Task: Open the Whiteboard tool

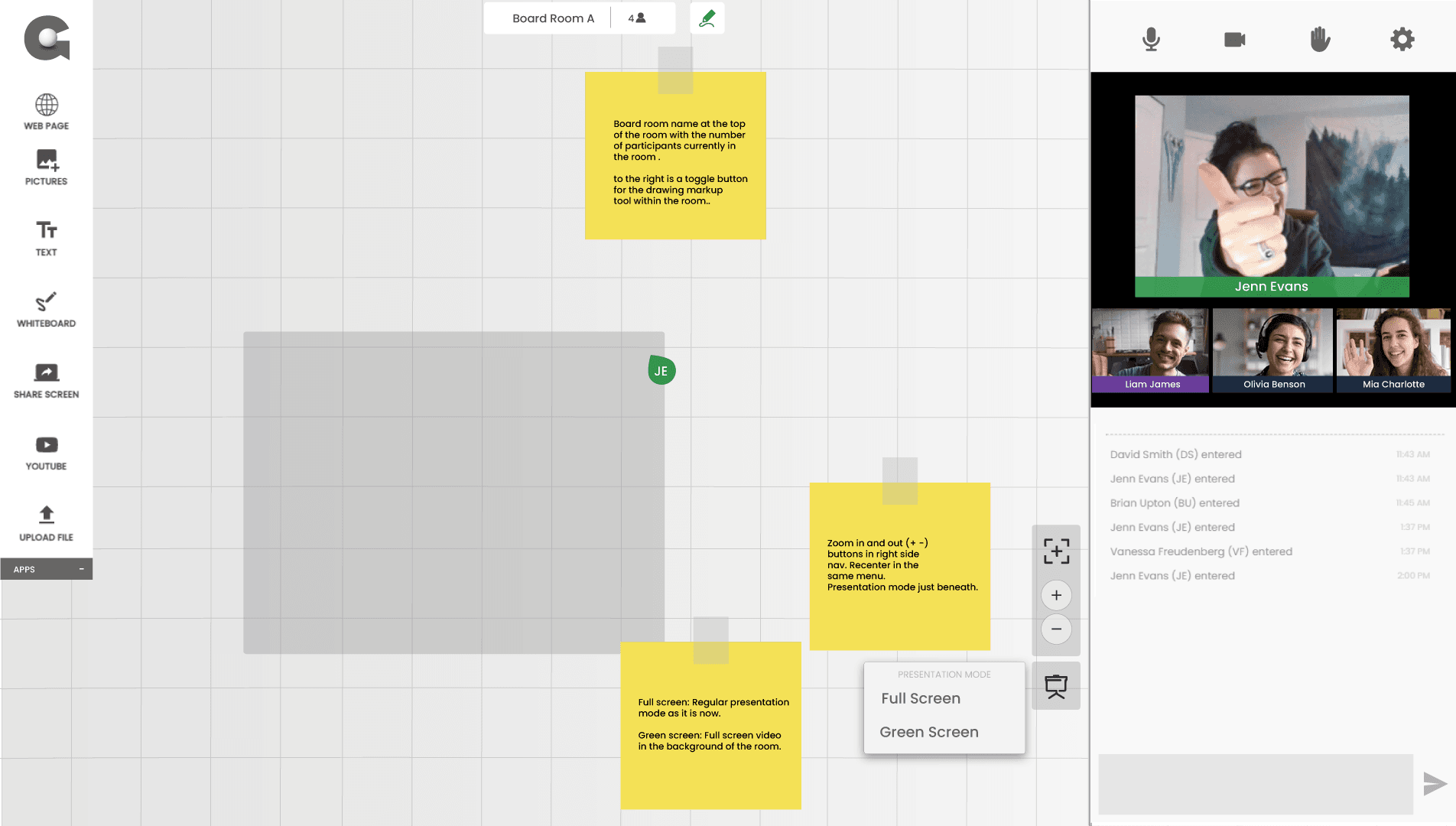Action: pos(46,310)
